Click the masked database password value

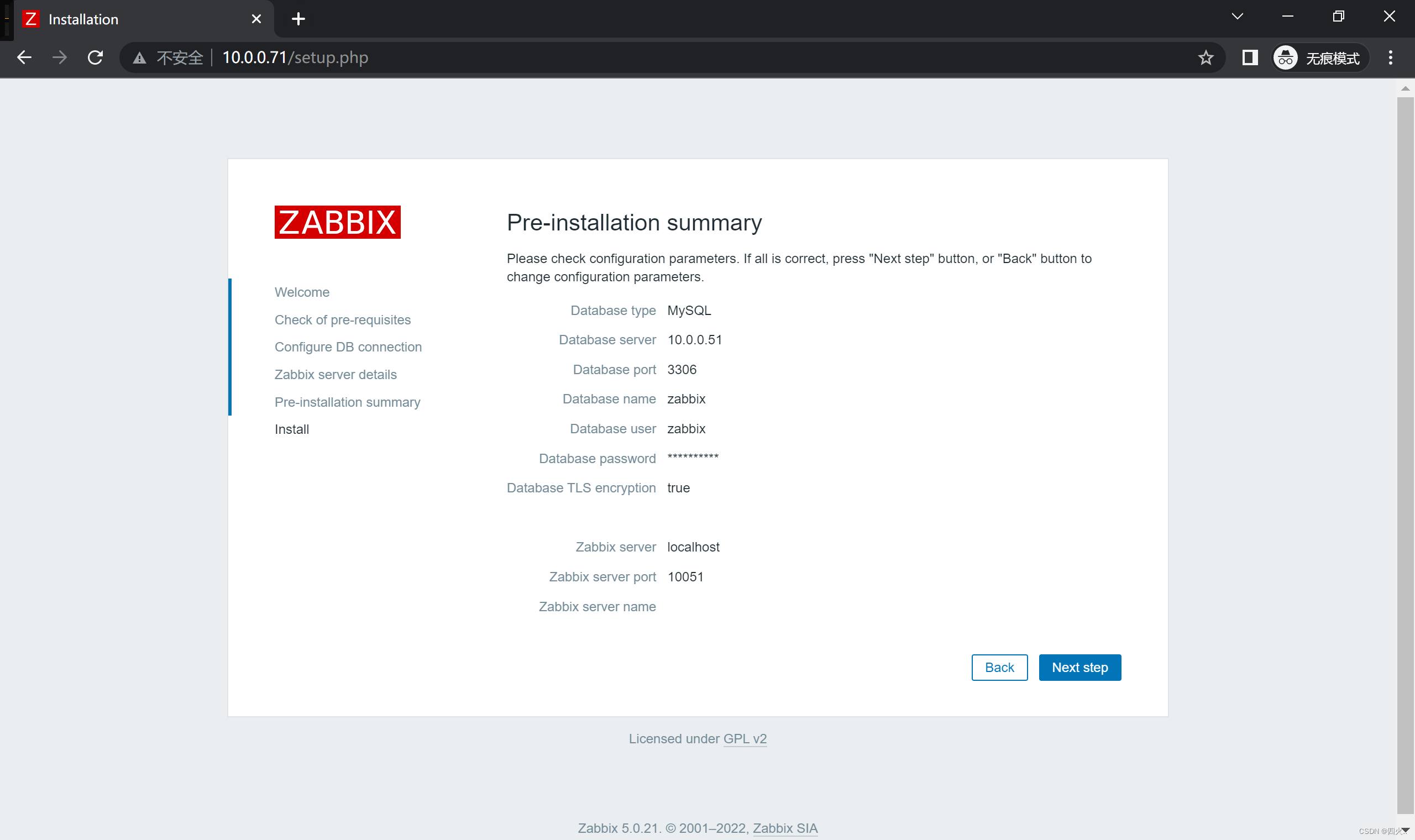(693, 456)
